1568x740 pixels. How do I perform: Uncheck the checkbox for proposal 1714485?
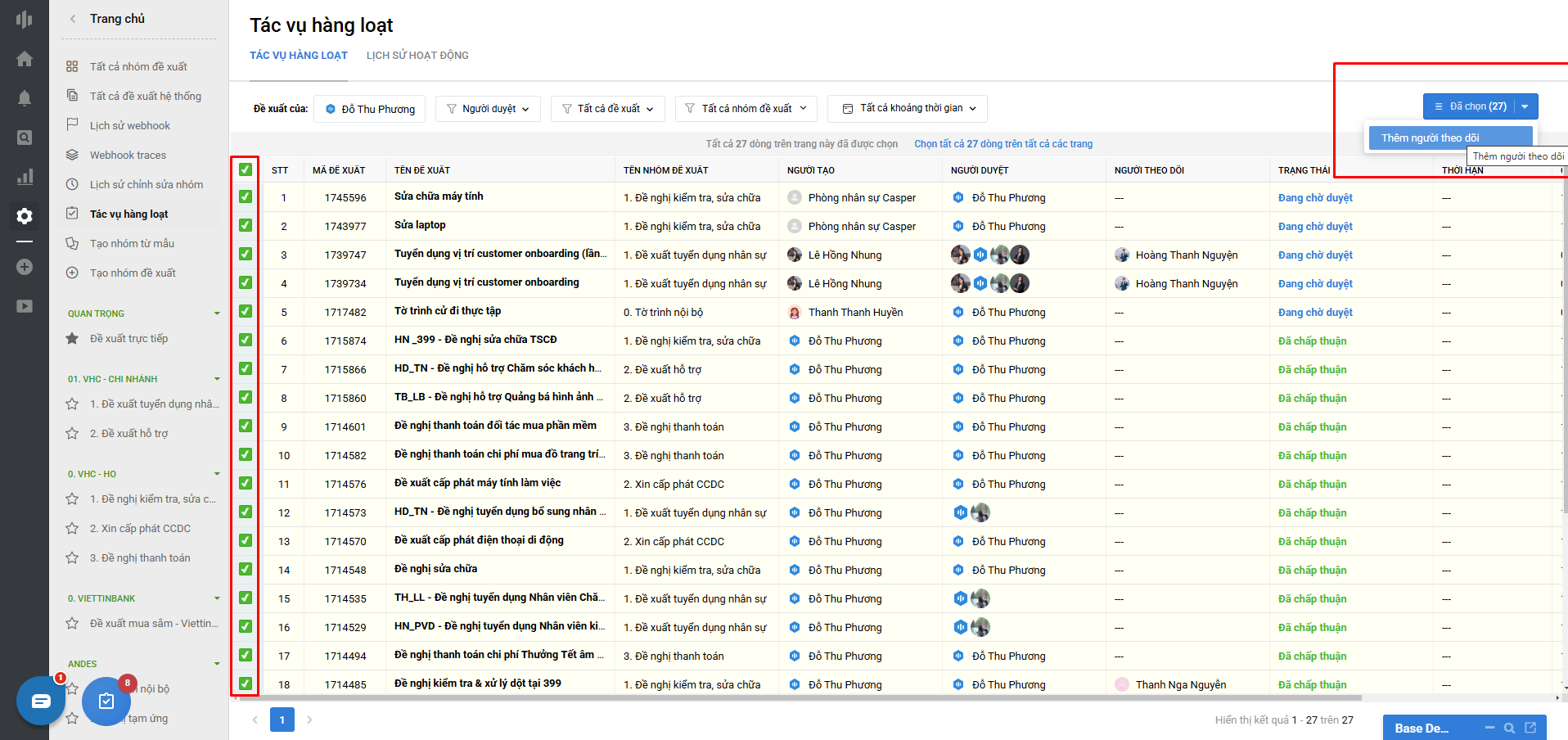pyautogui.click(x=246, y=684)
